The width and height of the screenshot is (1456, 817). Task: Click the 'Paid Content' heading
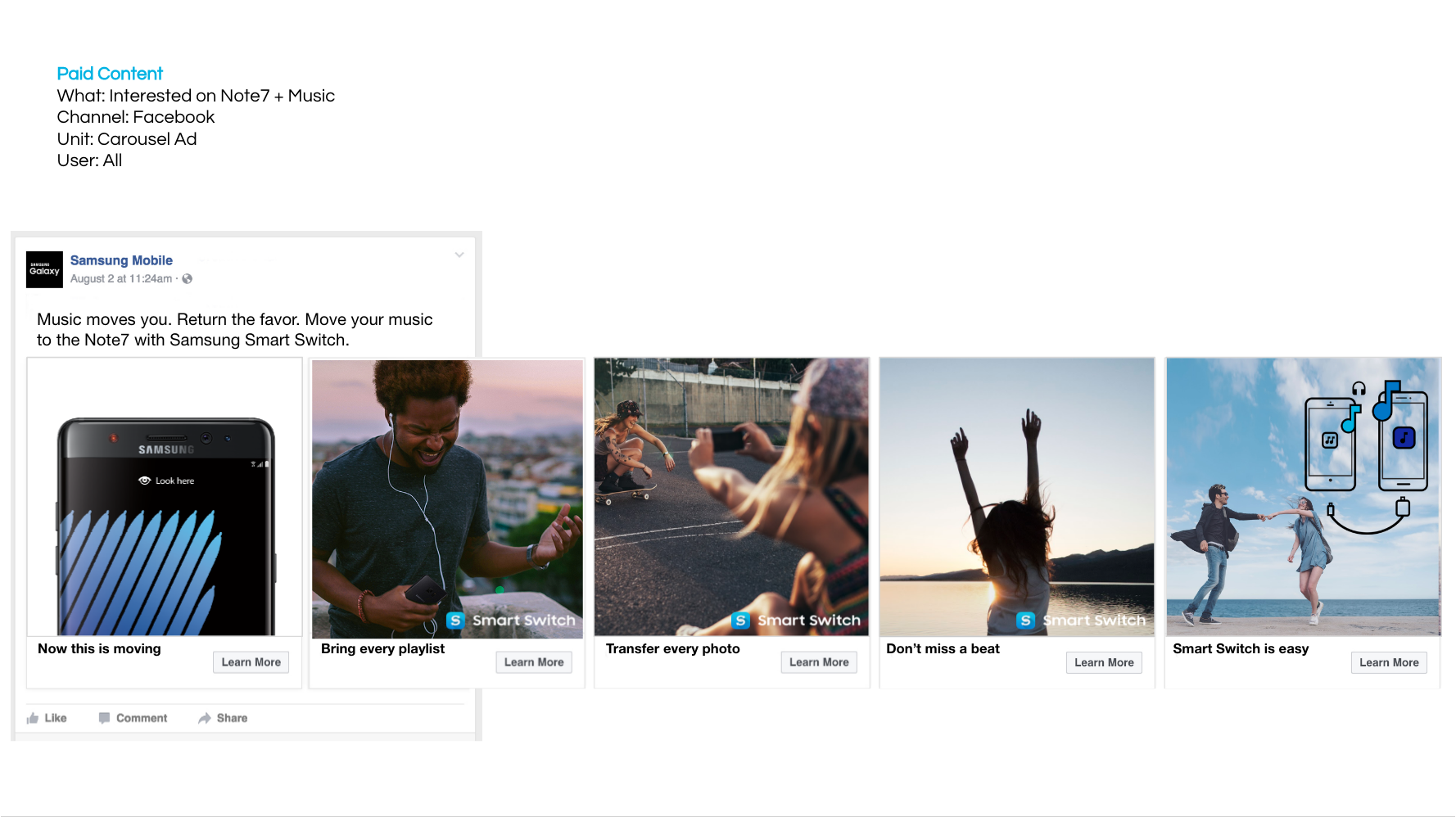(110, 74)
